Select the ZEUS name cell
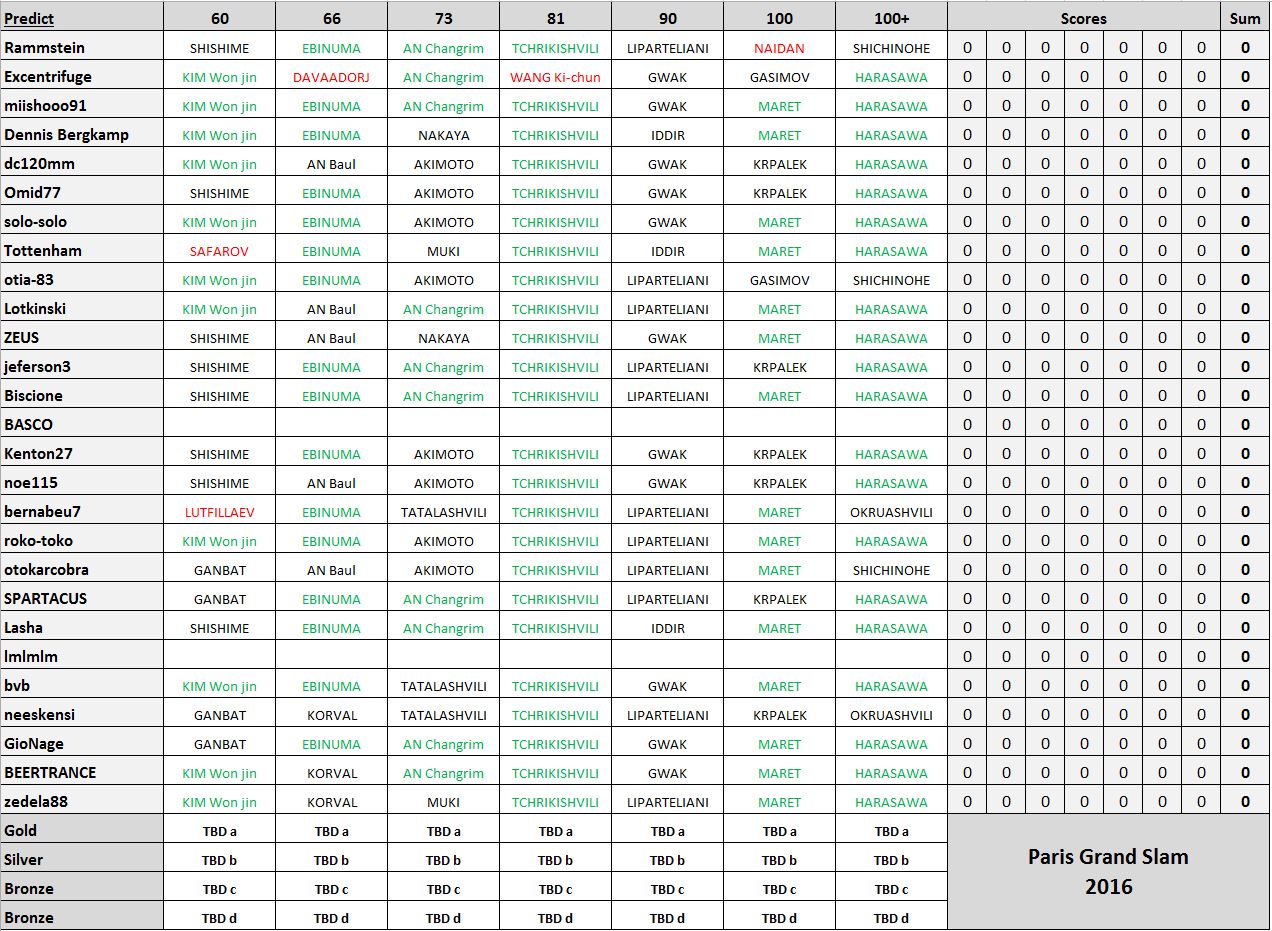 (82, 337)
